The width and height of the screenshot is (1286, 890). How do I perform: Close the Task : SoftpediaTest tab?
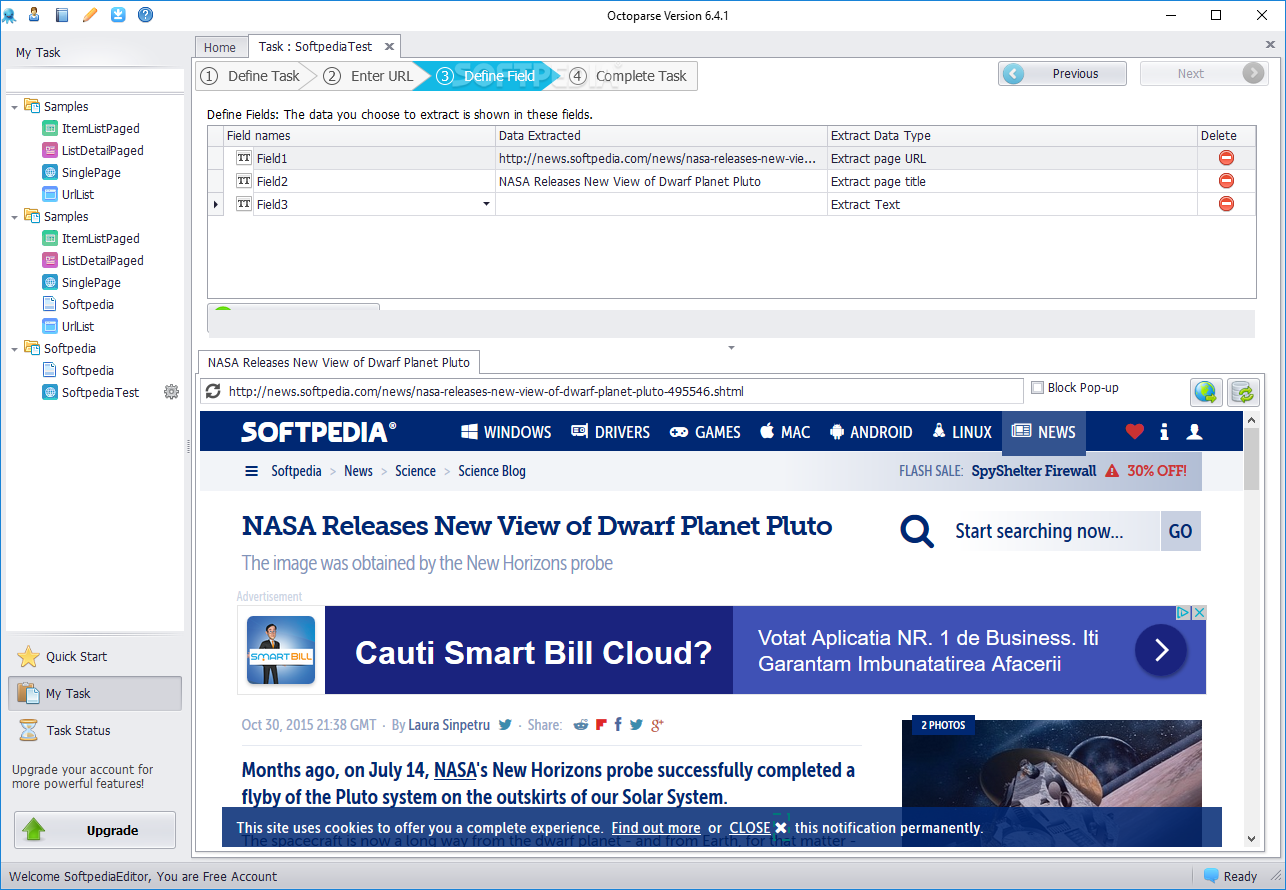click(x=389, y=46)
